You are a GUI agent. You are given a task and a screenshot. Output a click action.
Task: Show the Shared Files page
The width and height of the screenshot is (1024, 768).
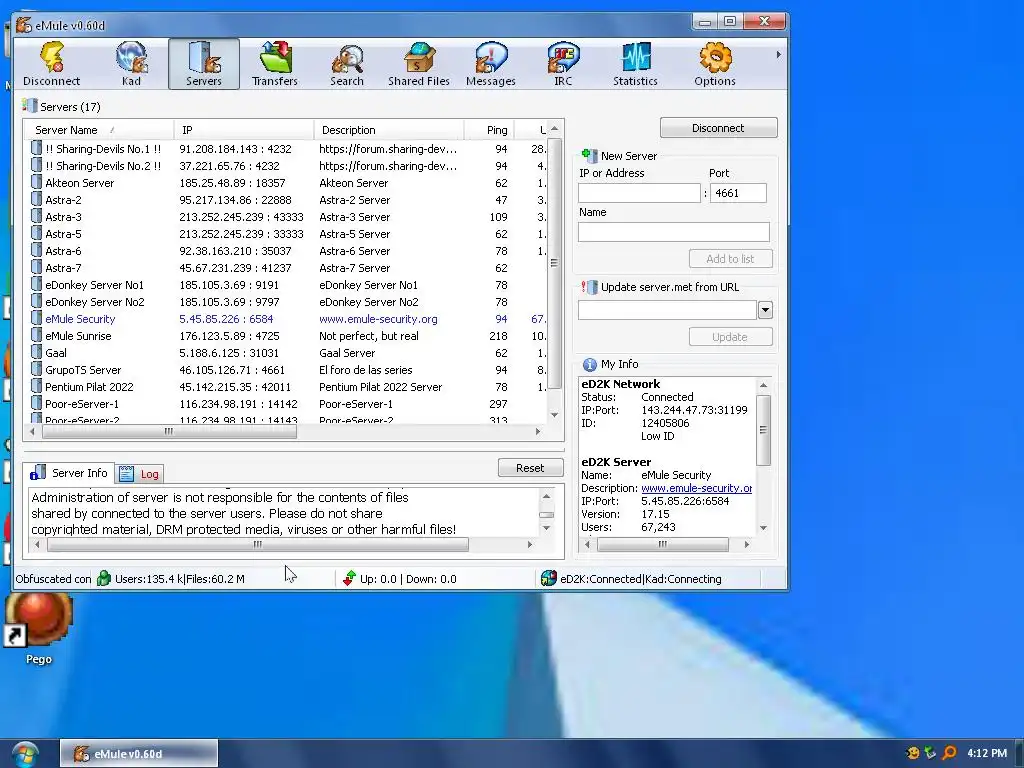(419, 64)
